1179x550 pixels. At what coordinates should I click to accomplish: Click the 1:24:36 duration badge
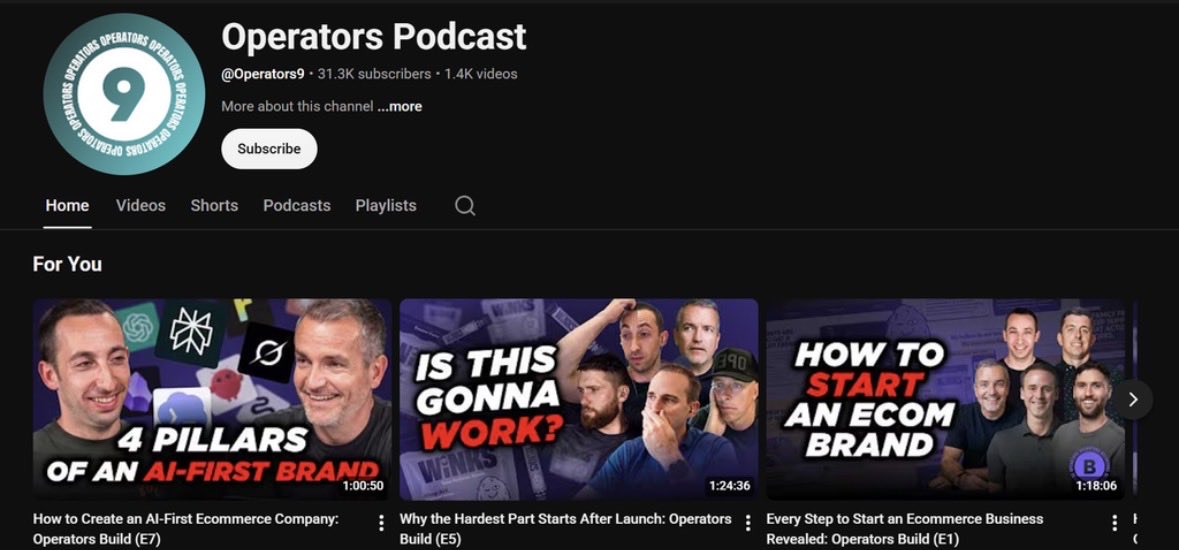pos(729,486)
